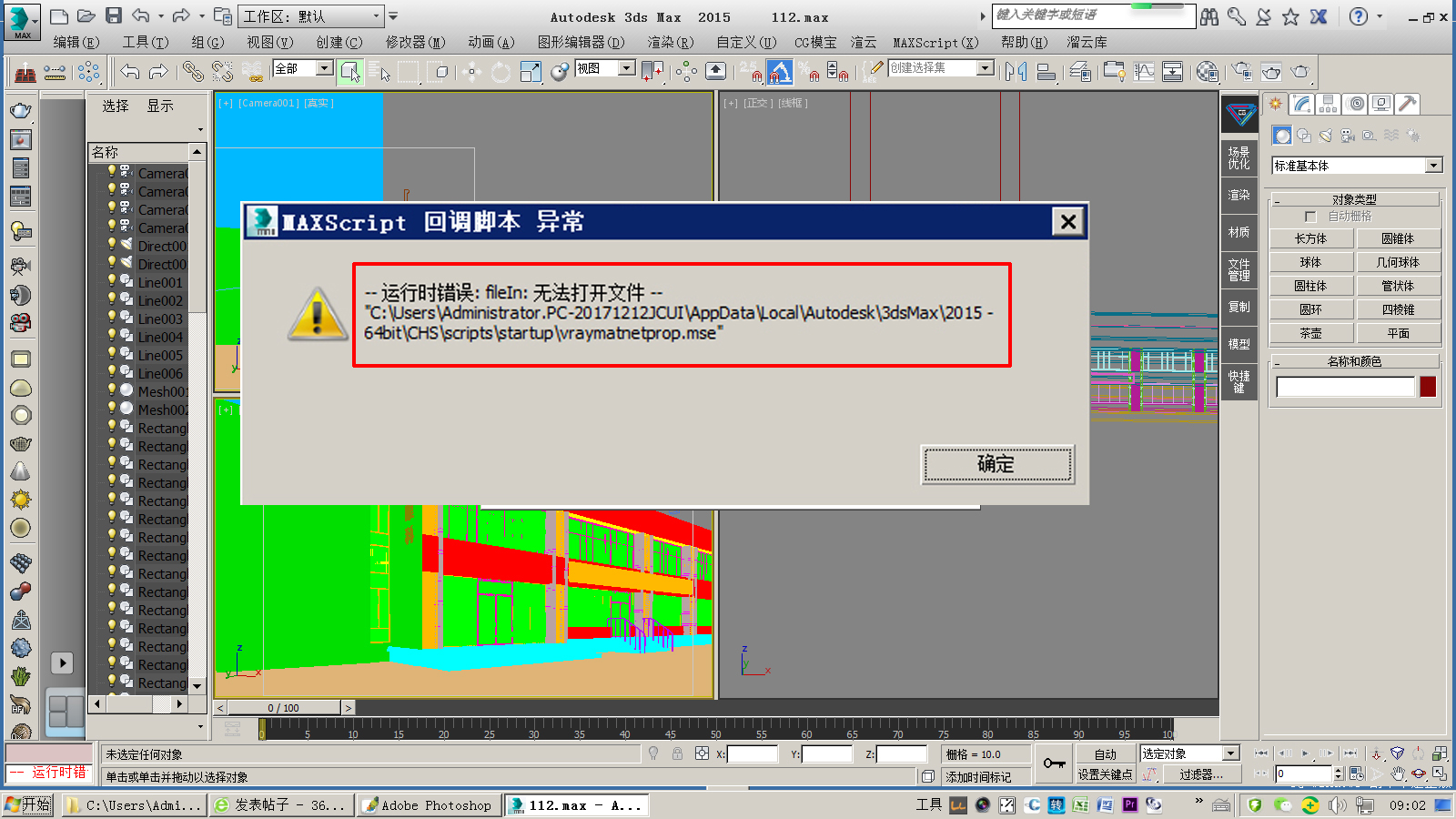Image resolution: width=1456 pixels, height=819 pixels.
Task: Open the Hierarchy panel tab icon
Action: coord(1329,104)
